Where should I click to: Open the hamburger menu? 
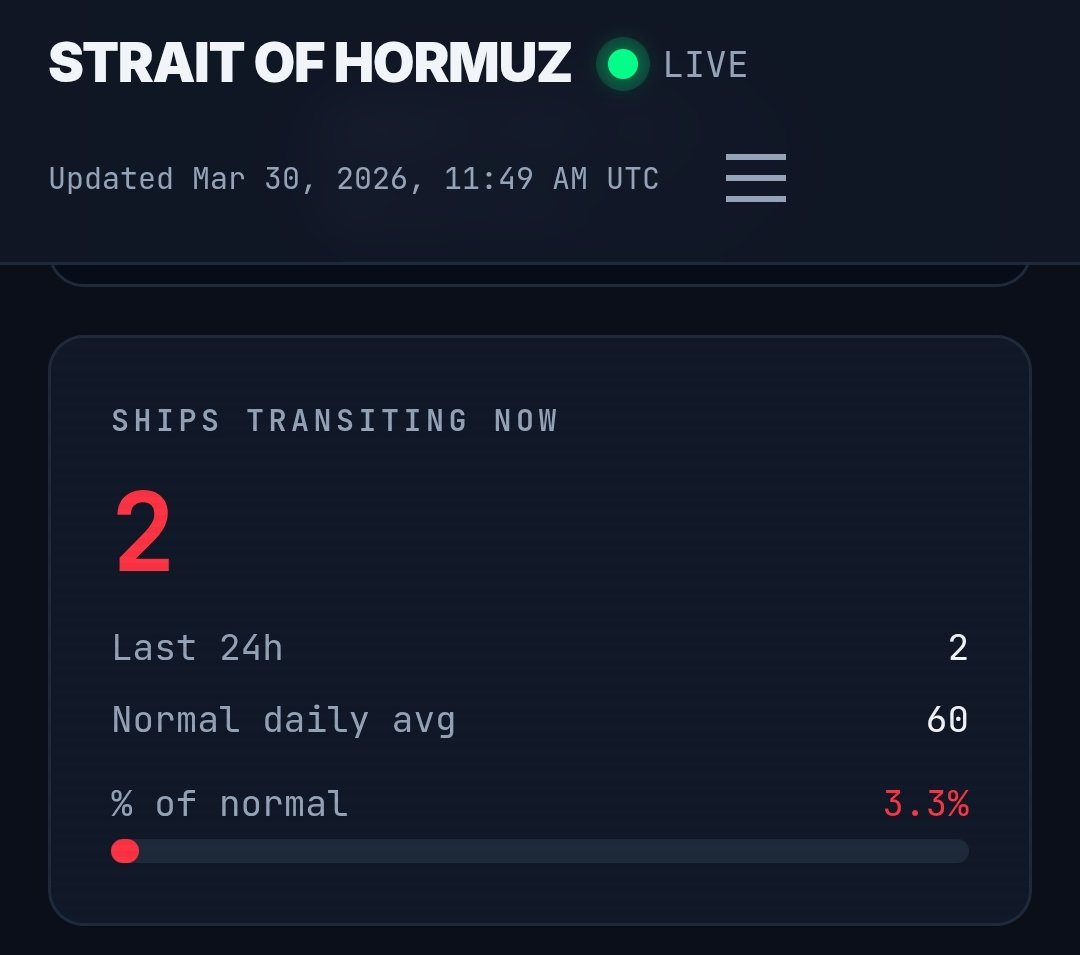pos(755,178)
